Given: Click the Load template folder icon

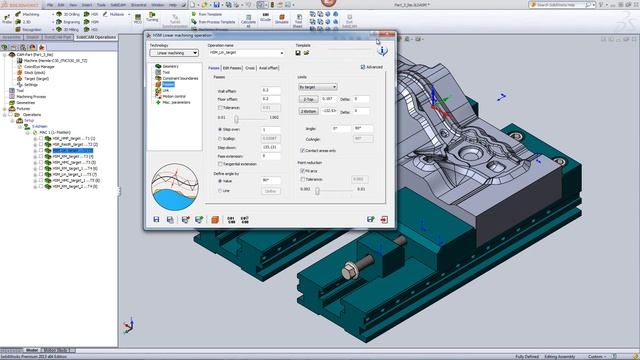Looking at the screenshot, I should tap(306, 53).
